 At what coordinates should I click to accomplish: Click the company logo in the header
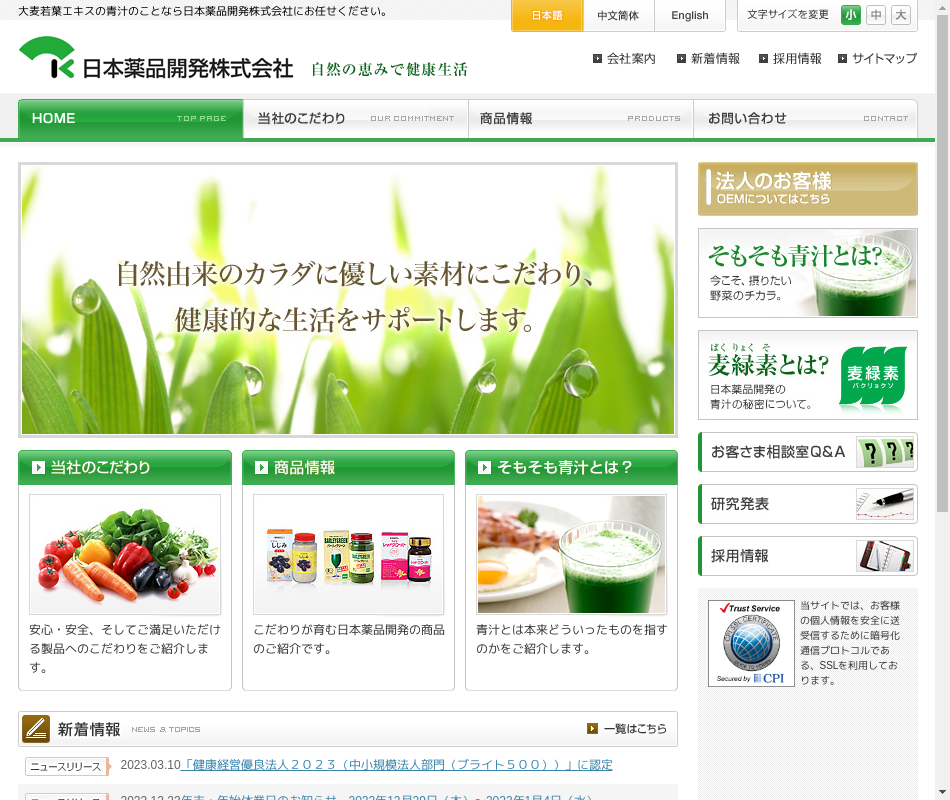coord(156,59)
